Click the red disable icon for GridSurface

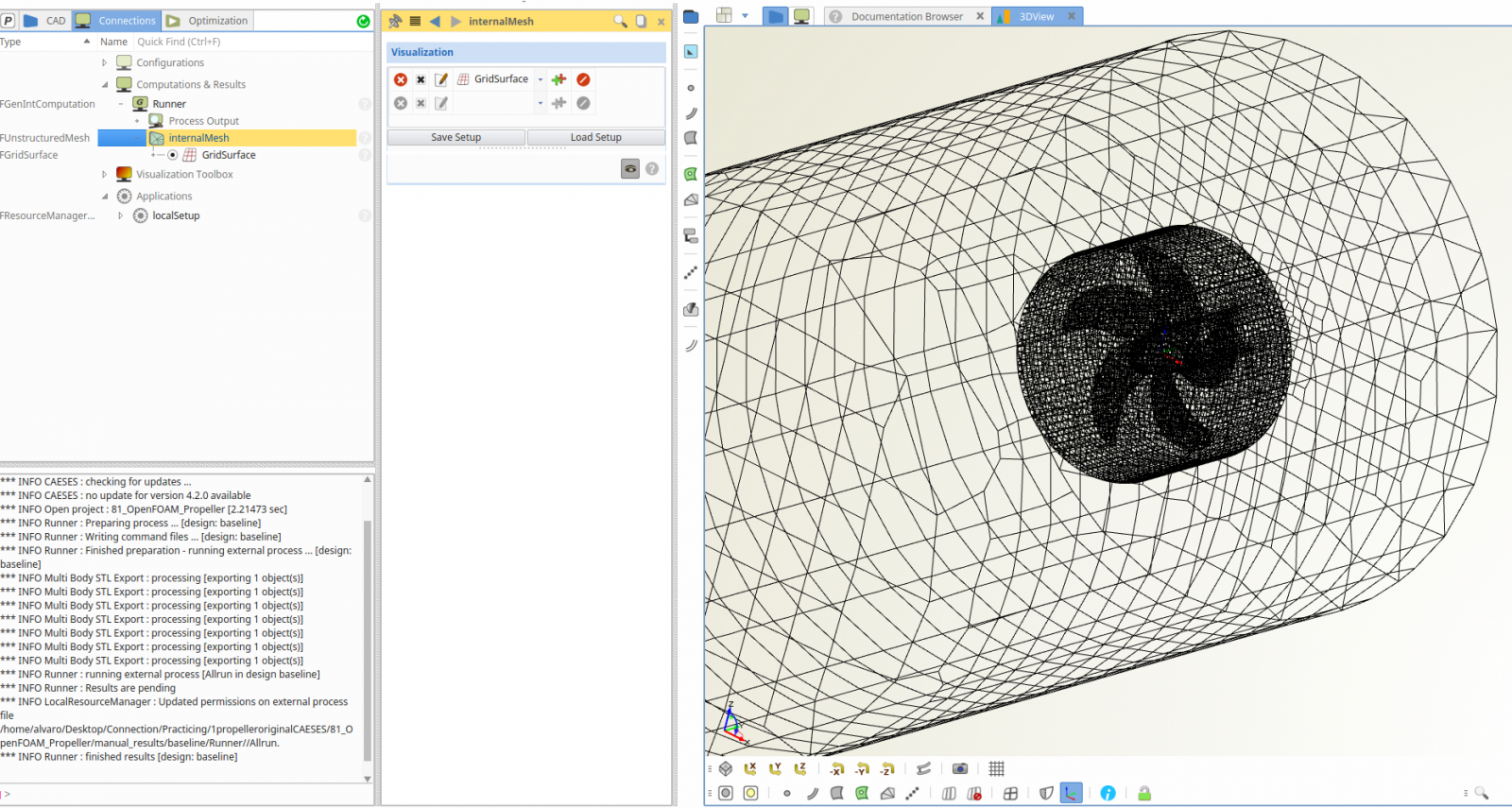click(583, 79)
